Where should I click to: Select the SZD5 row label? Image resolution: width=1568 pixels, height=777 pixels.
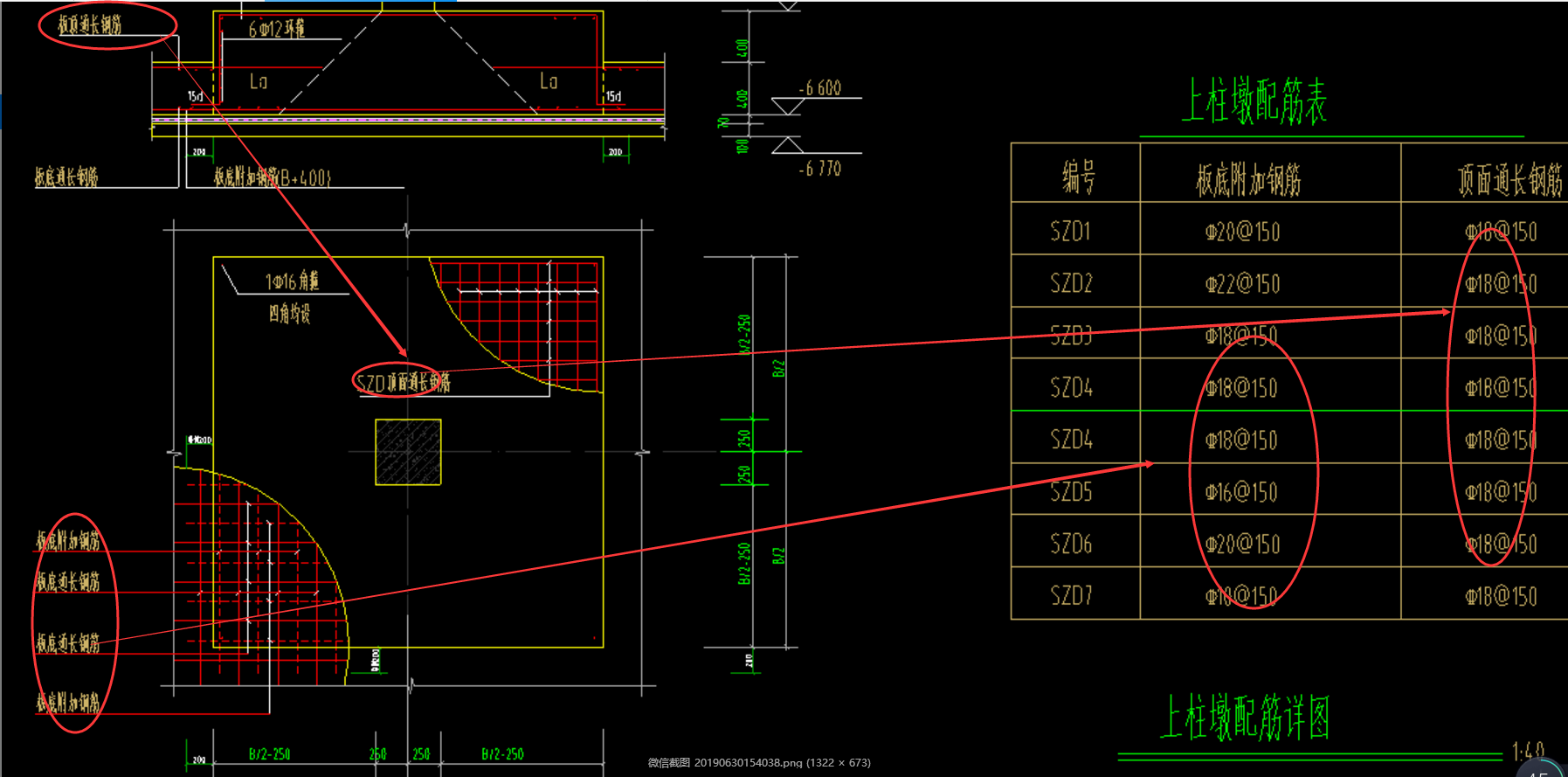pos(1071,492)
